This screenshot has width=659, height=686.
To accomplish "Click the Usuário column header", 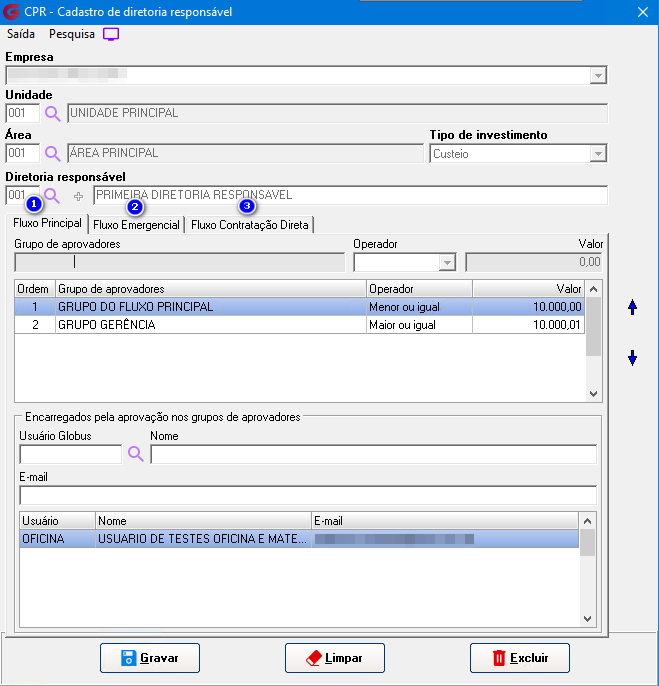I will click(57, 521).
